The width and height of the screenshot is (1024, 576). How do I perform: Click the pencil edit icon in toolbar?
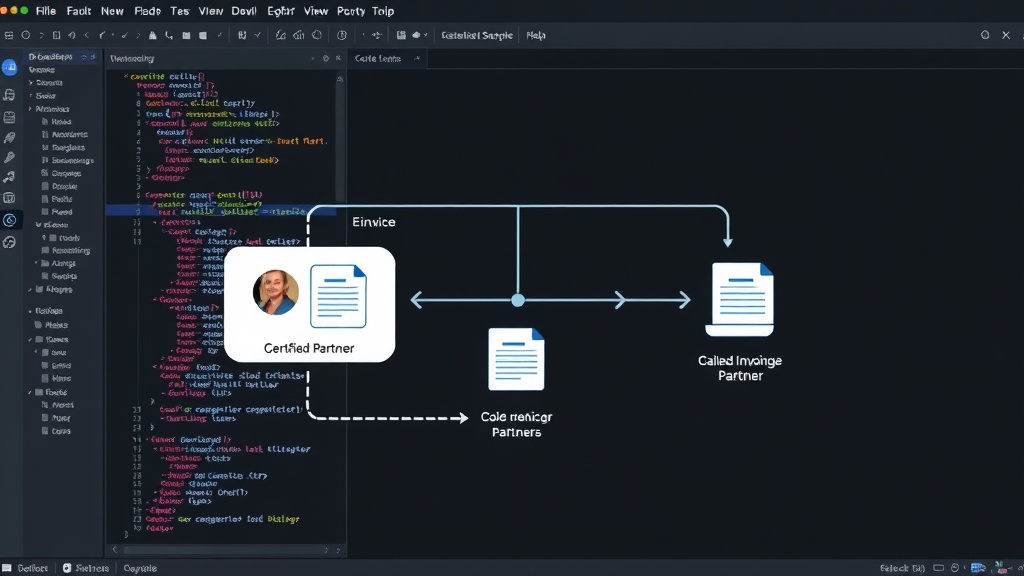pos(280,35)
